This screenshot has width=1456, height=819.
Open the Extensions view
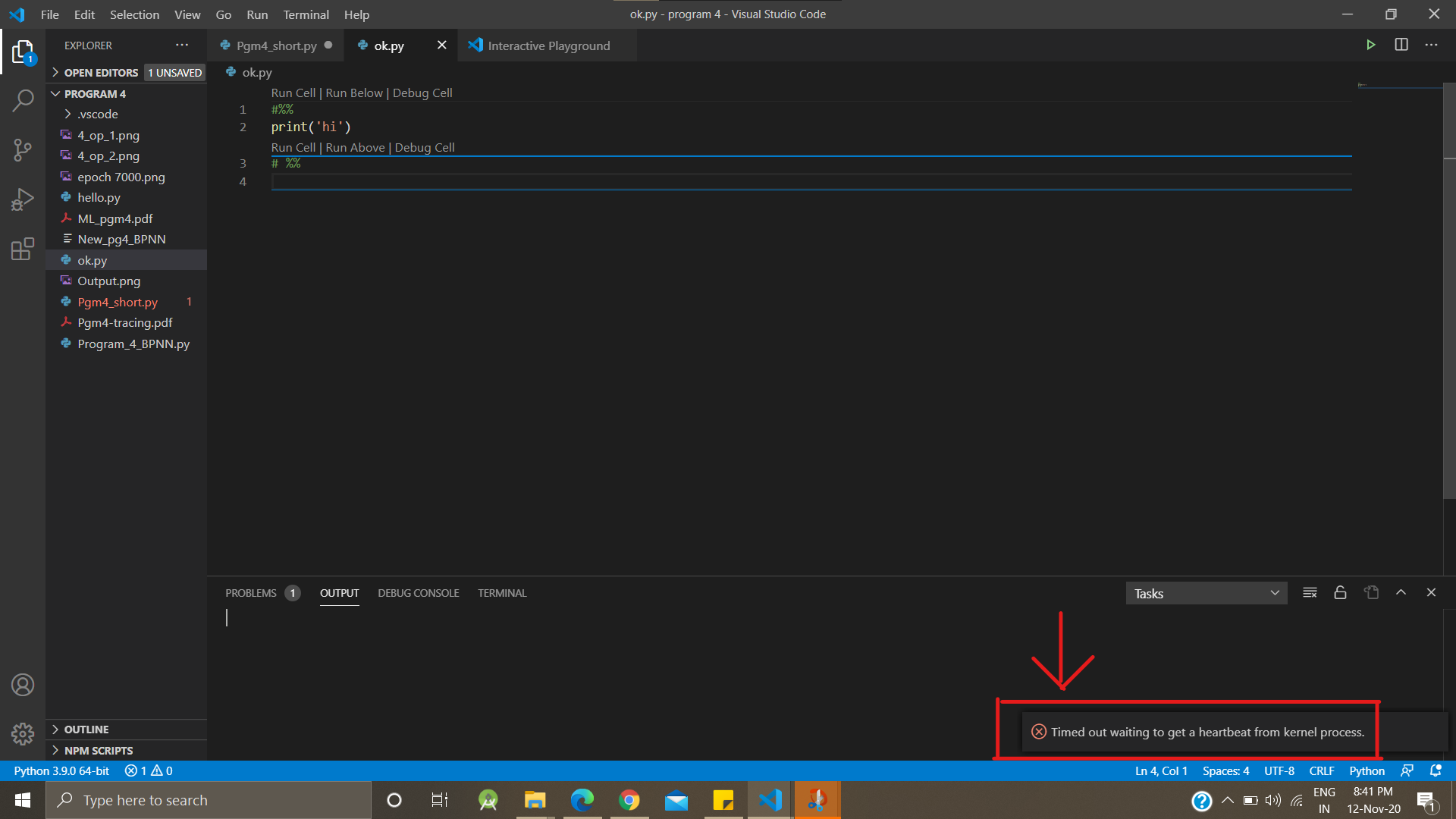23,249
